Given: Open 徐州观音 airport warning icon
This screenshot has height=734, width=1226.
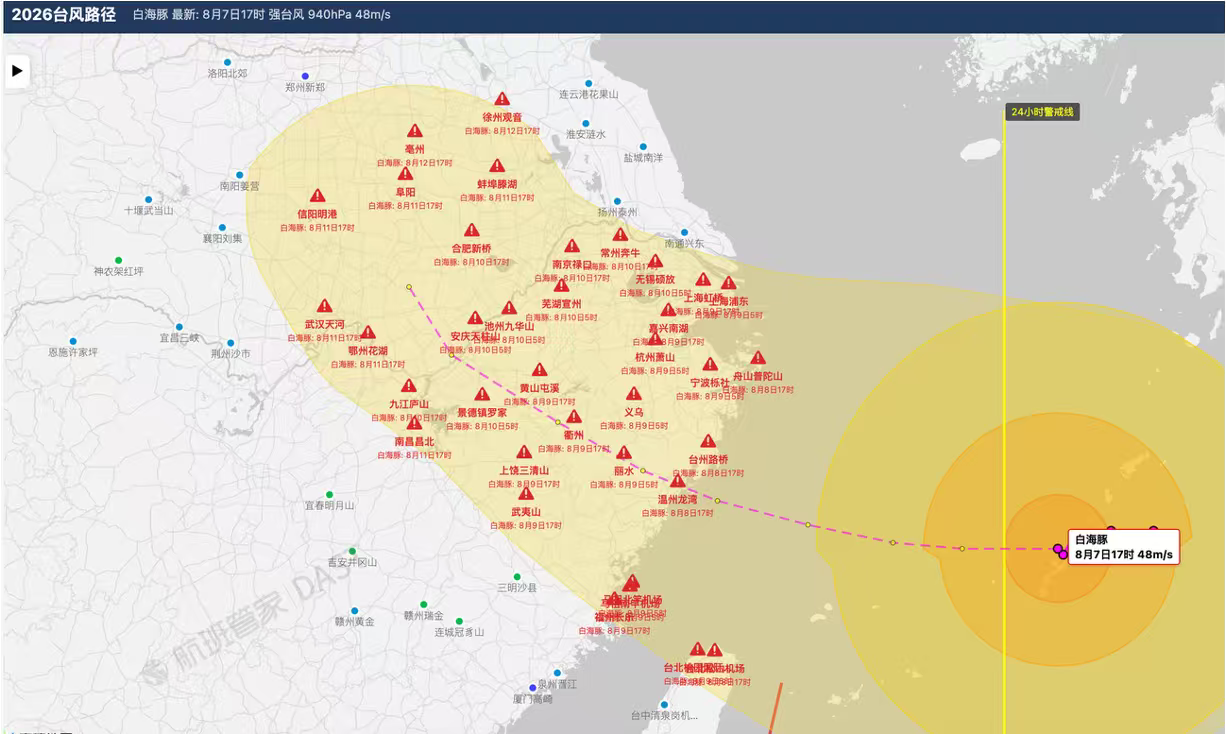Looking at the screenshot, I should 502,99.
